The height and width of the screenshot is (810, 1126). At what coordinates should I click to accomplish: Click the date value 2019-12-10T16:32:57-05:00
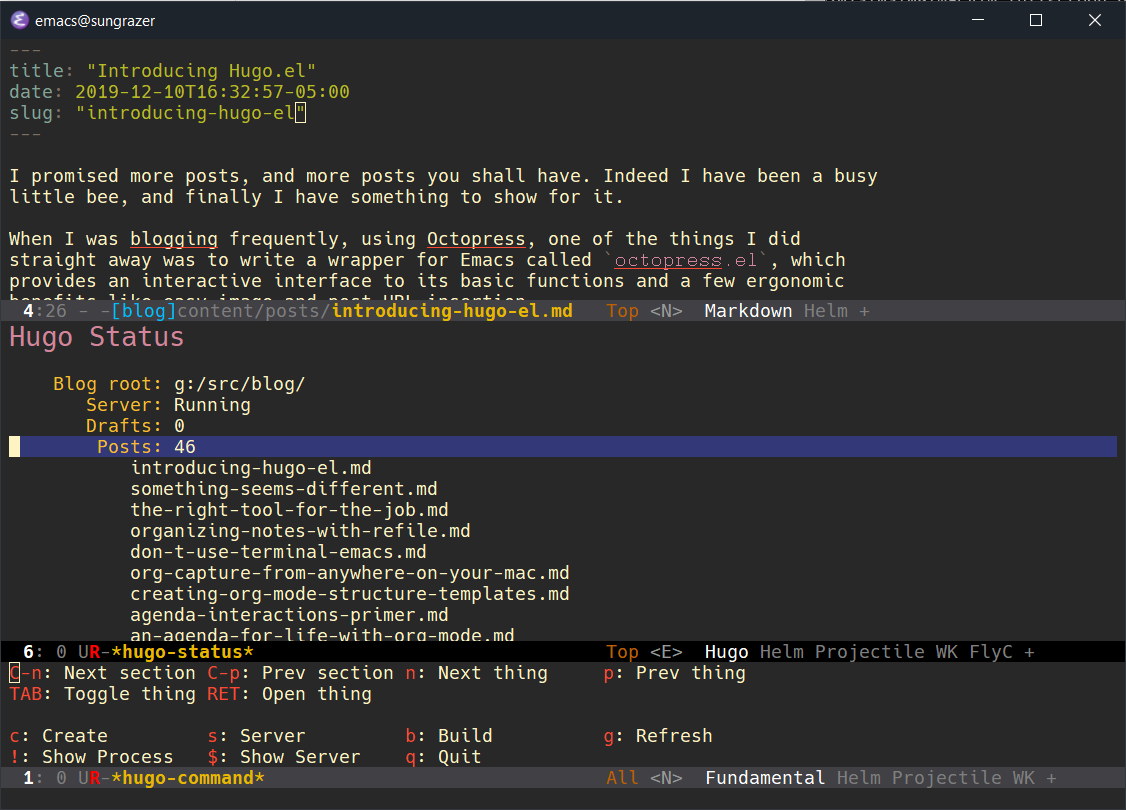click(212, 92)
